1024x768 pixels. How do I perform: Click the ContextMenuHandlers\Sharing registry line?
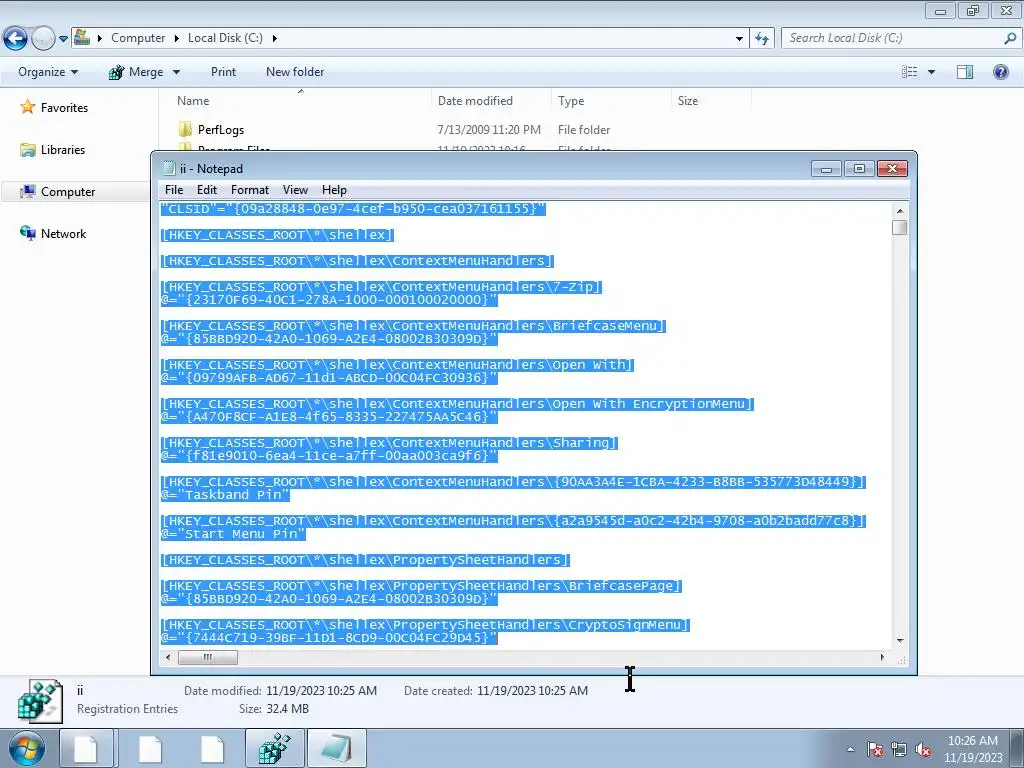389,443
